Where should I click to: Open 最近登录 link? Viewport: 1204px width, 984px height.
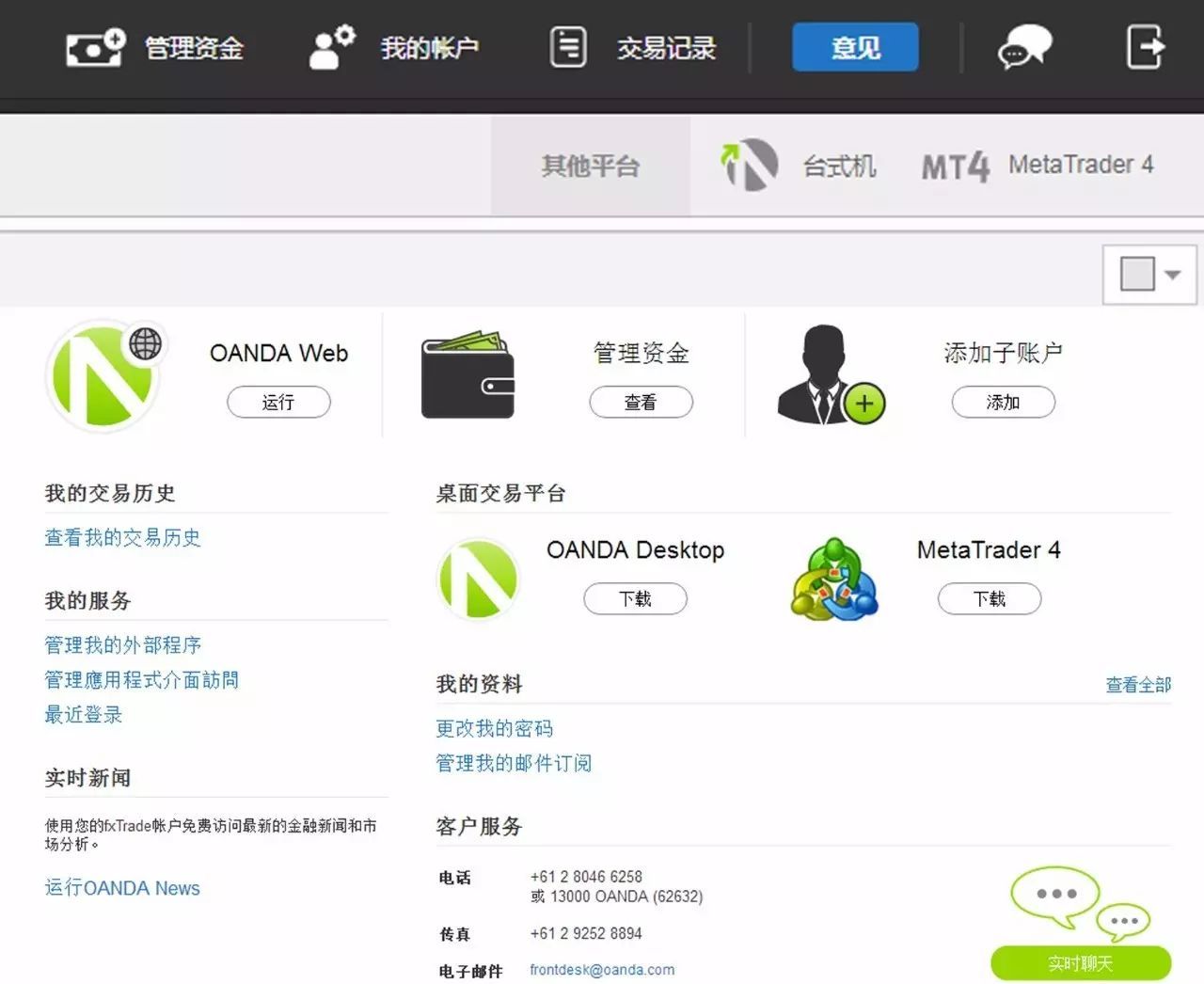[x=84, y=714]
